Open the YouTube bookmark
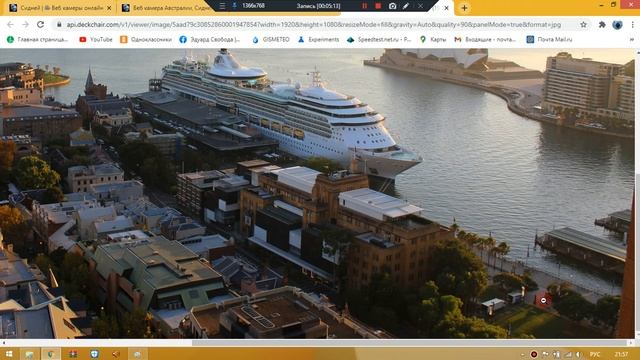 pos(96,40)
